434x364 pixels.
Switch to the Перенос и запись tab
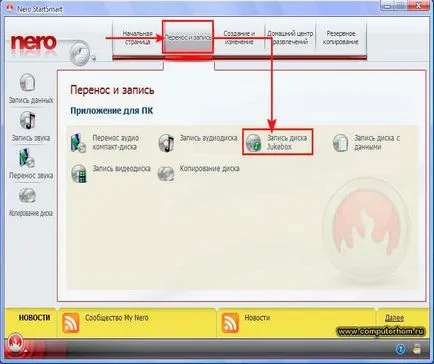(x=188, y=37)
